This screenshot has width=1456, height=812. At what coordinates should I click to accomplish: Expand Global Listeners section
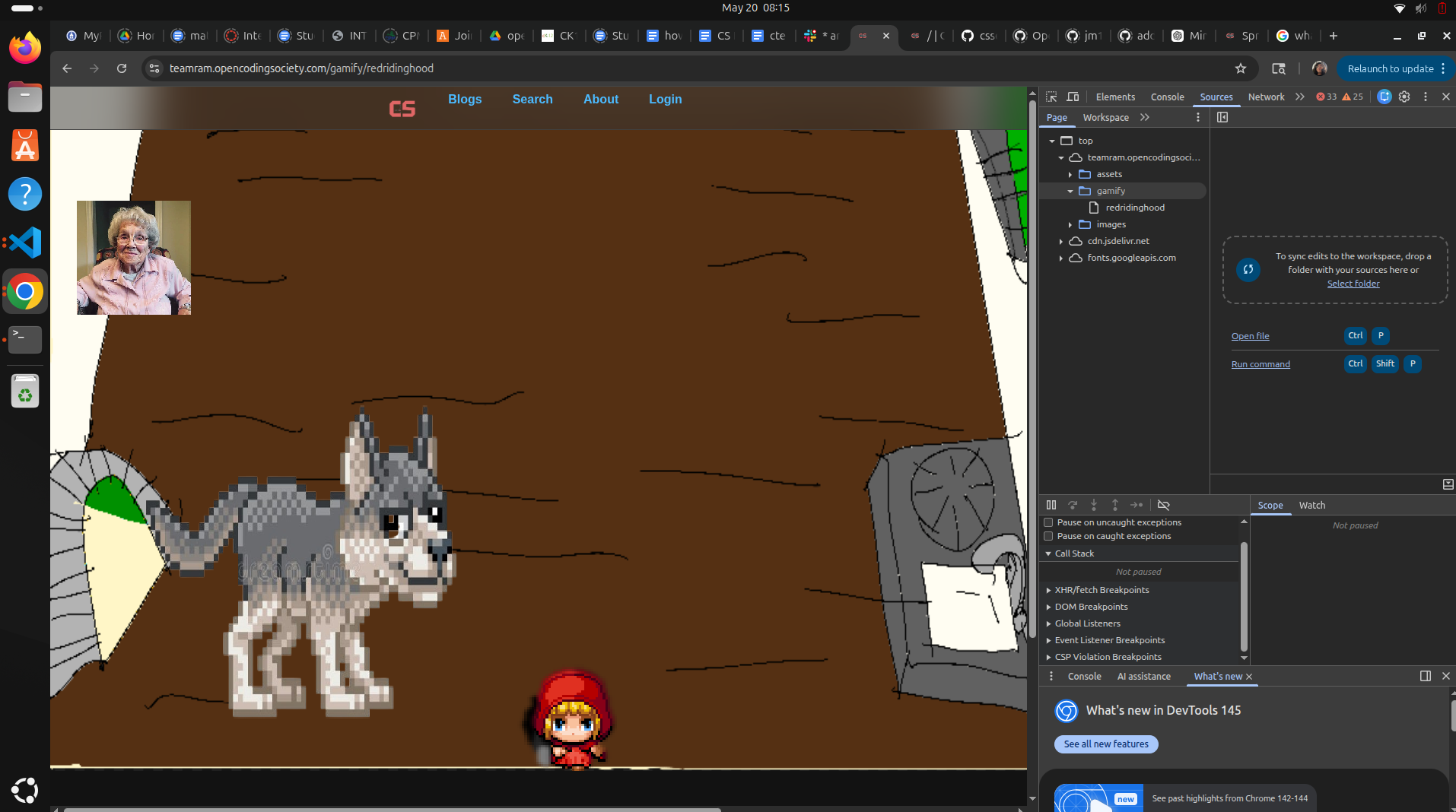pos(1048,623)
